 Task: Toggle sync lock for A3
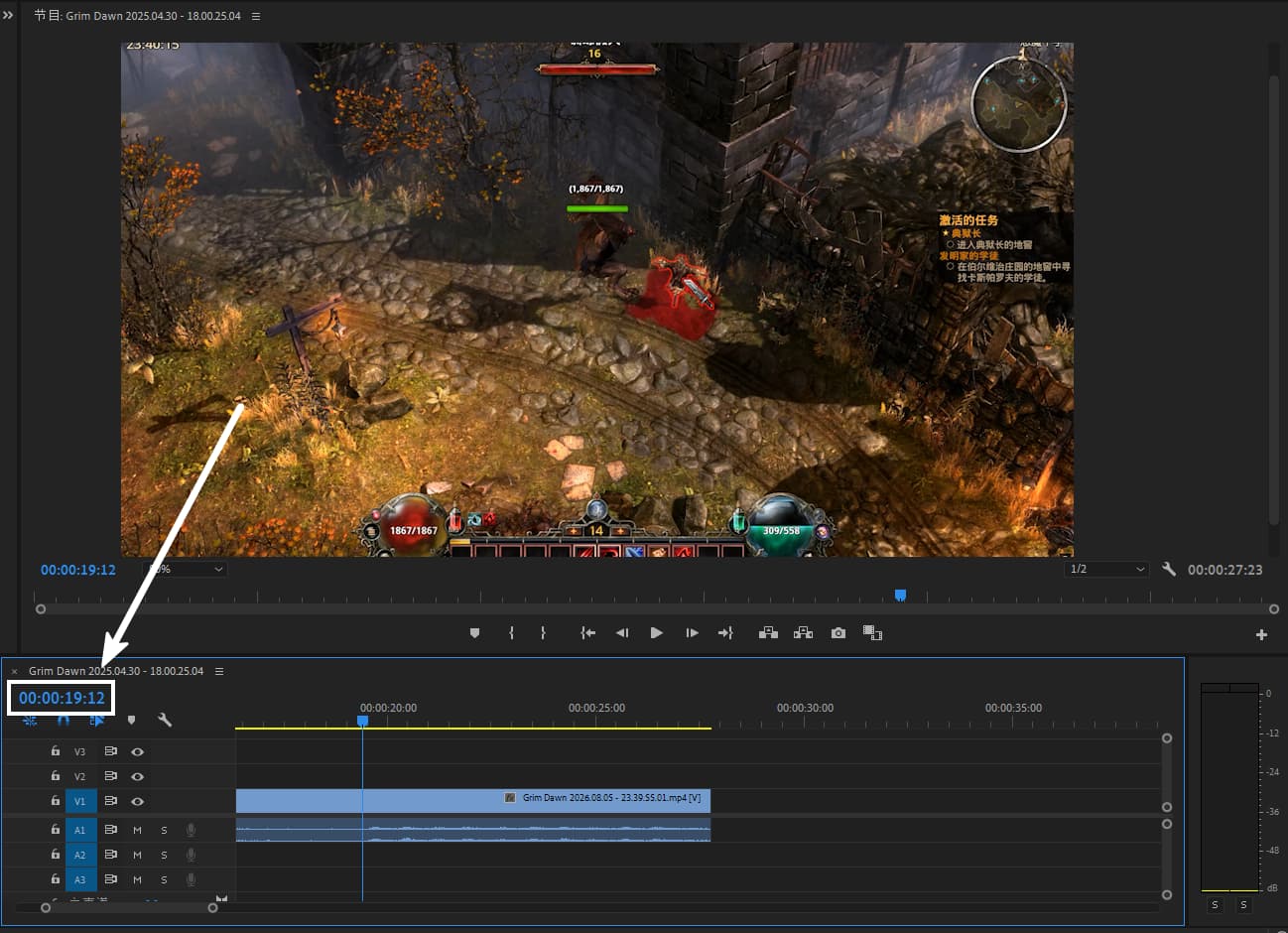[111, 879]
